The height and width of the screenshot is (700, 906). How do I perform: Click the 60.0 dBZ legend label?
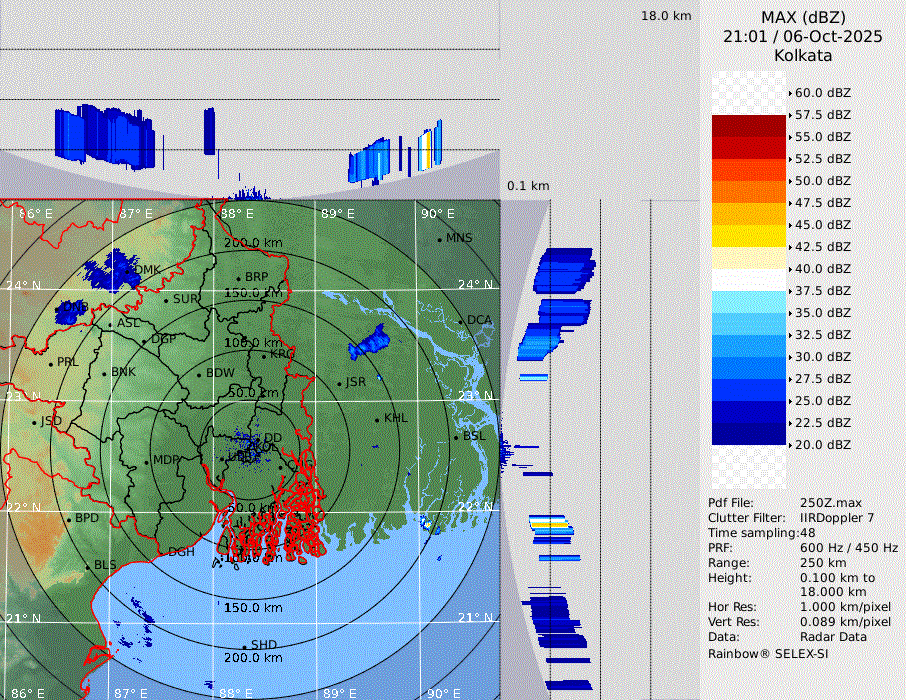(823, 93)
